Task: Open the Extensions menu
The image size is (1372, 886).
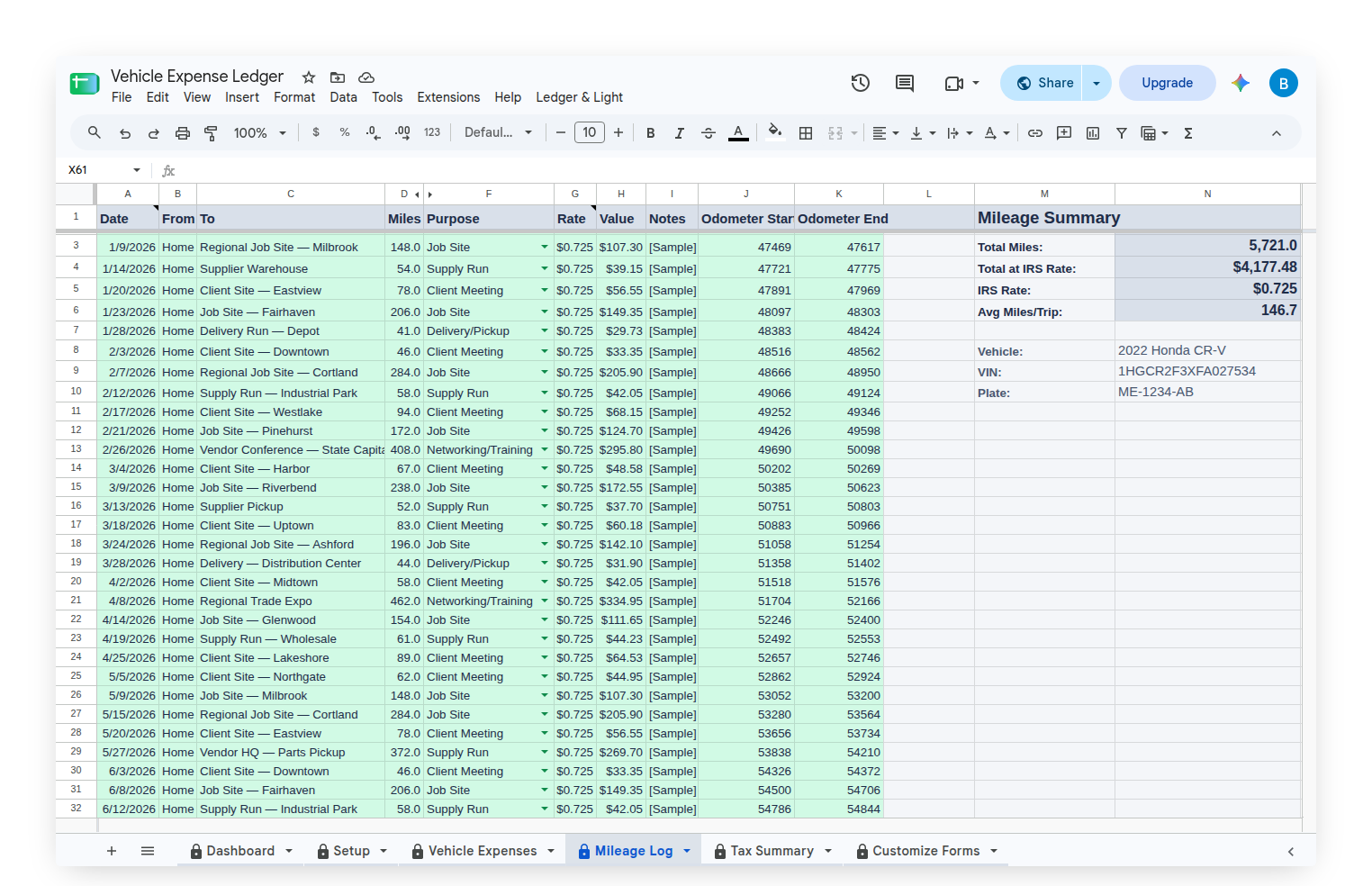Action: pyautogui.click(x=448, y=97)
